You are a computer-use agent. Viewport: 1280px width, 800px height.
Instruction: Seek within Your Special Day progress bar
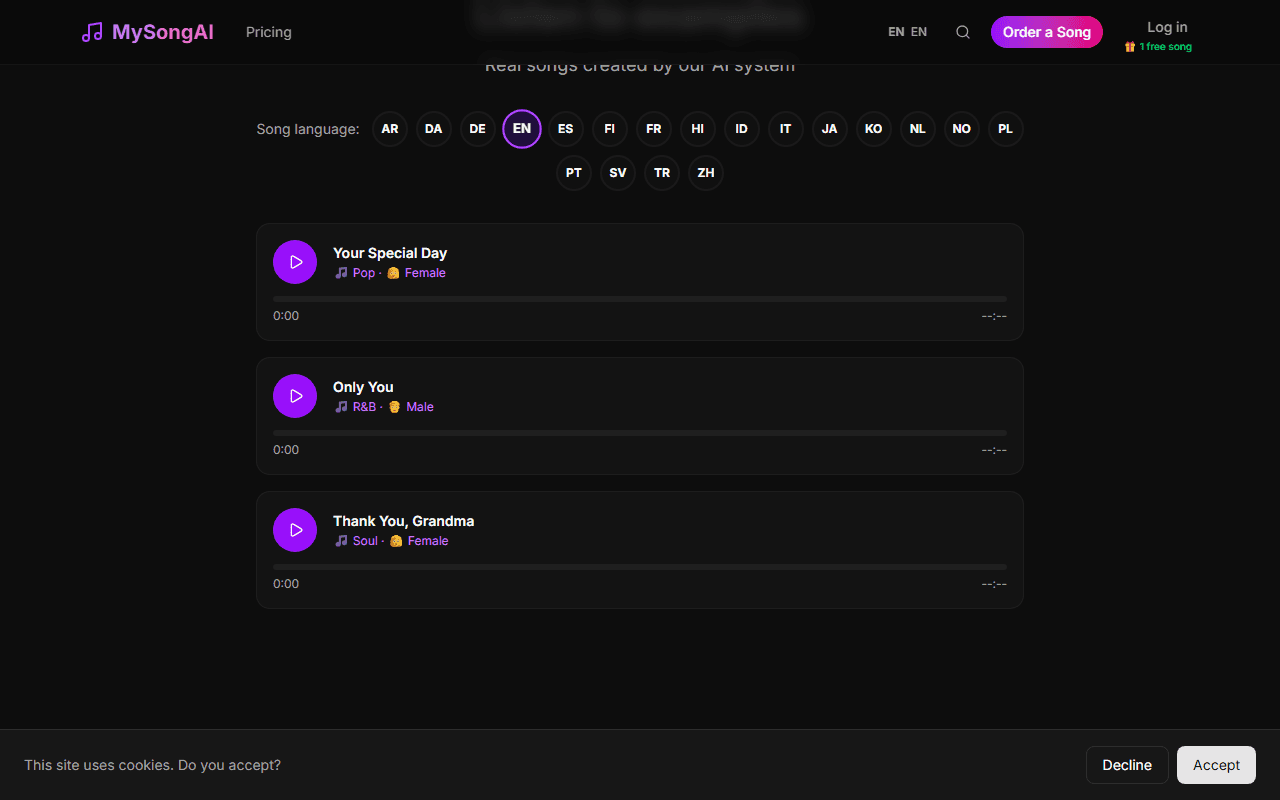640,299
